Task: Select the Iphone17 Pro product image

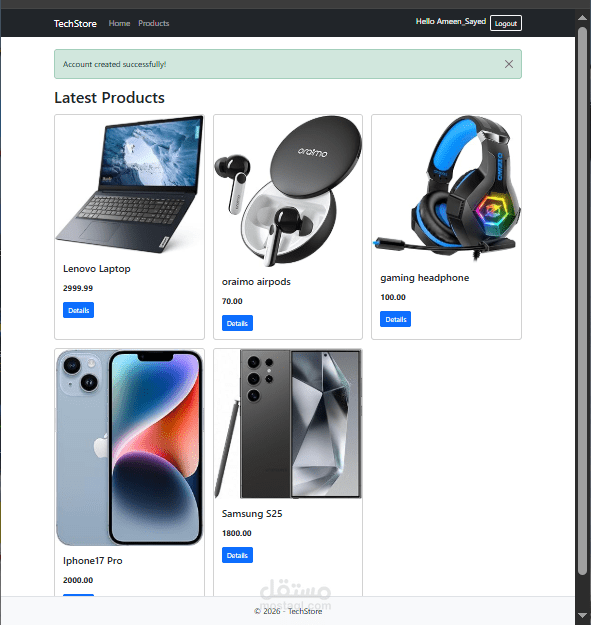Action: [x=130, y=448]
